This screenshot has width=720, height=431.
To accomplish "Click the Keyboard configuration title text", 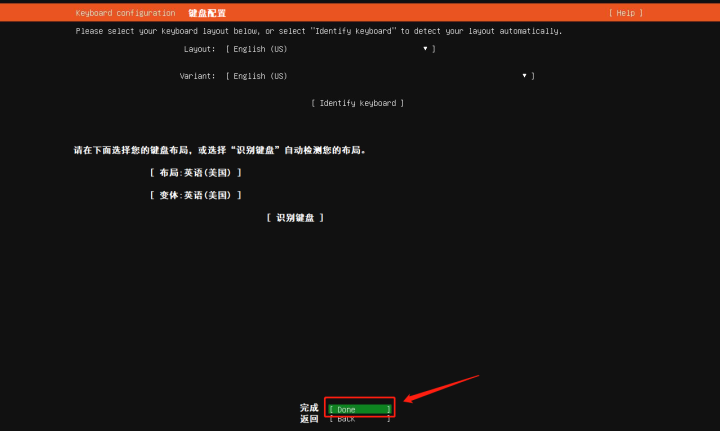I will point(125,13).
